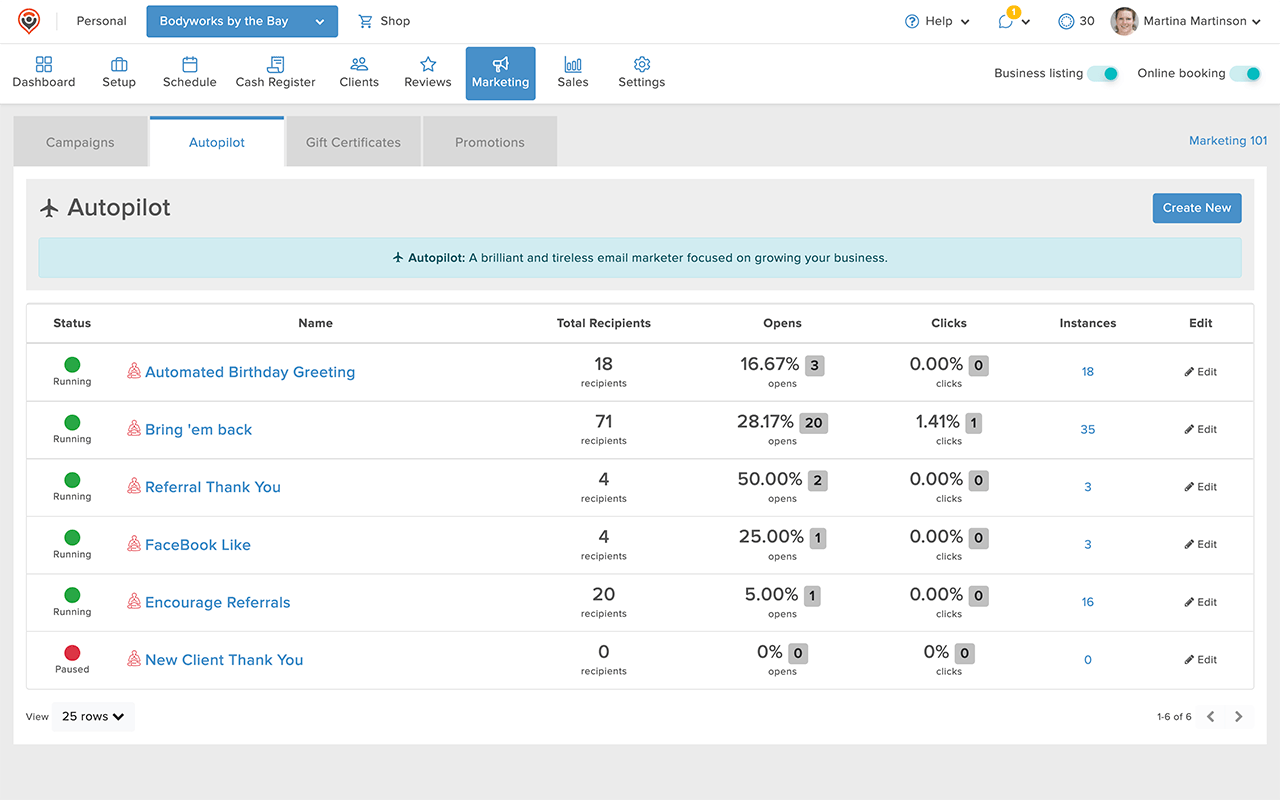The height and width of the screenshot is (800, 1280).
Task: Open the Dashboard section
Action: [x=43, y=72]
